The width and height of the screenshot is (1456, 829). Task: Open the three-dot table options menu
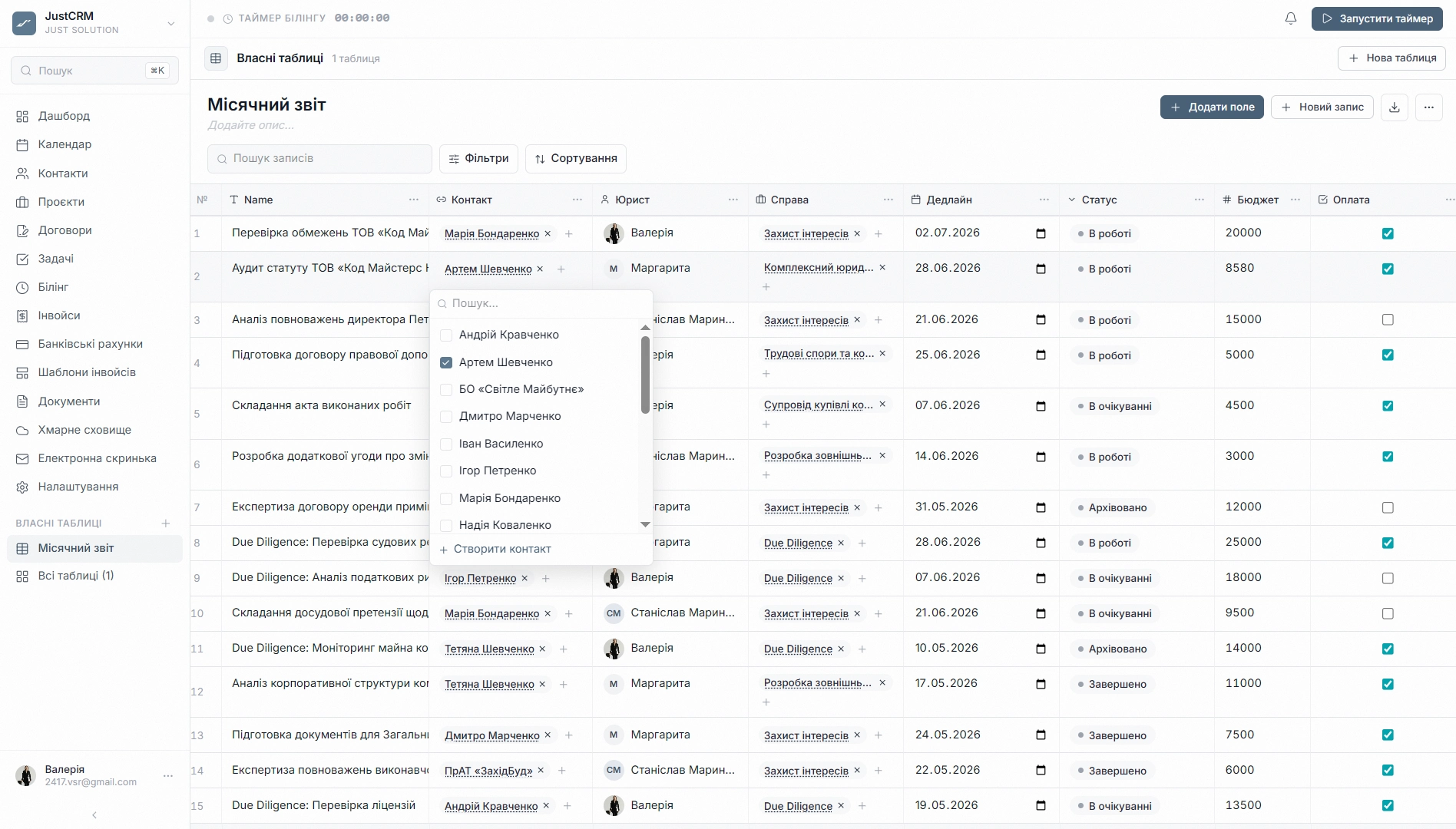click(1428, 107)
